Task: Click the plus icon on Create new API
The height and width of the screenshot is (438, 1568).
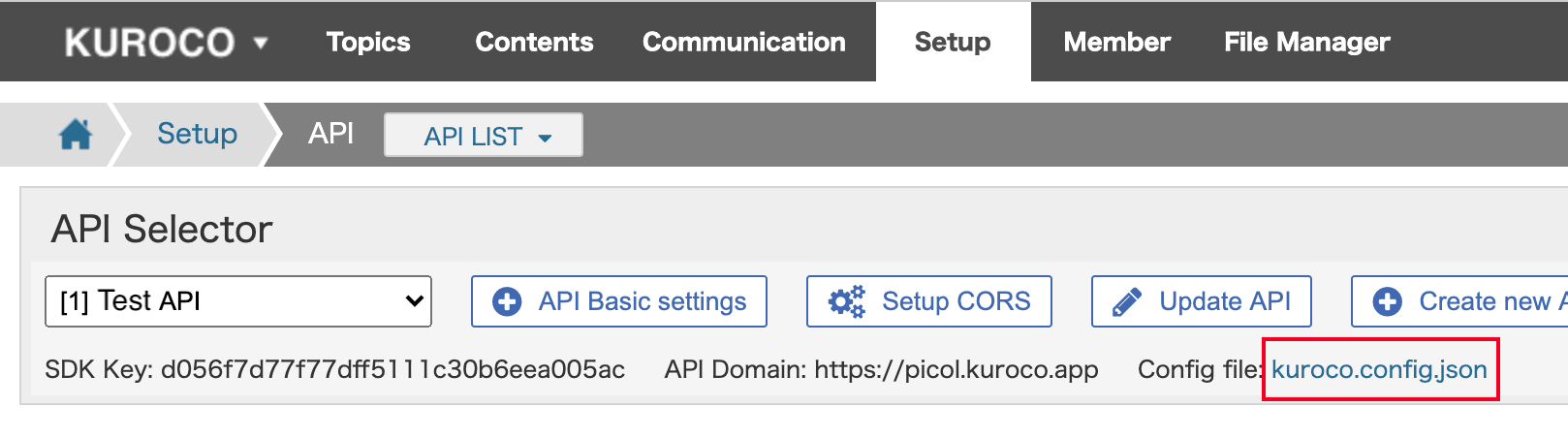Action: (1387, 302)
